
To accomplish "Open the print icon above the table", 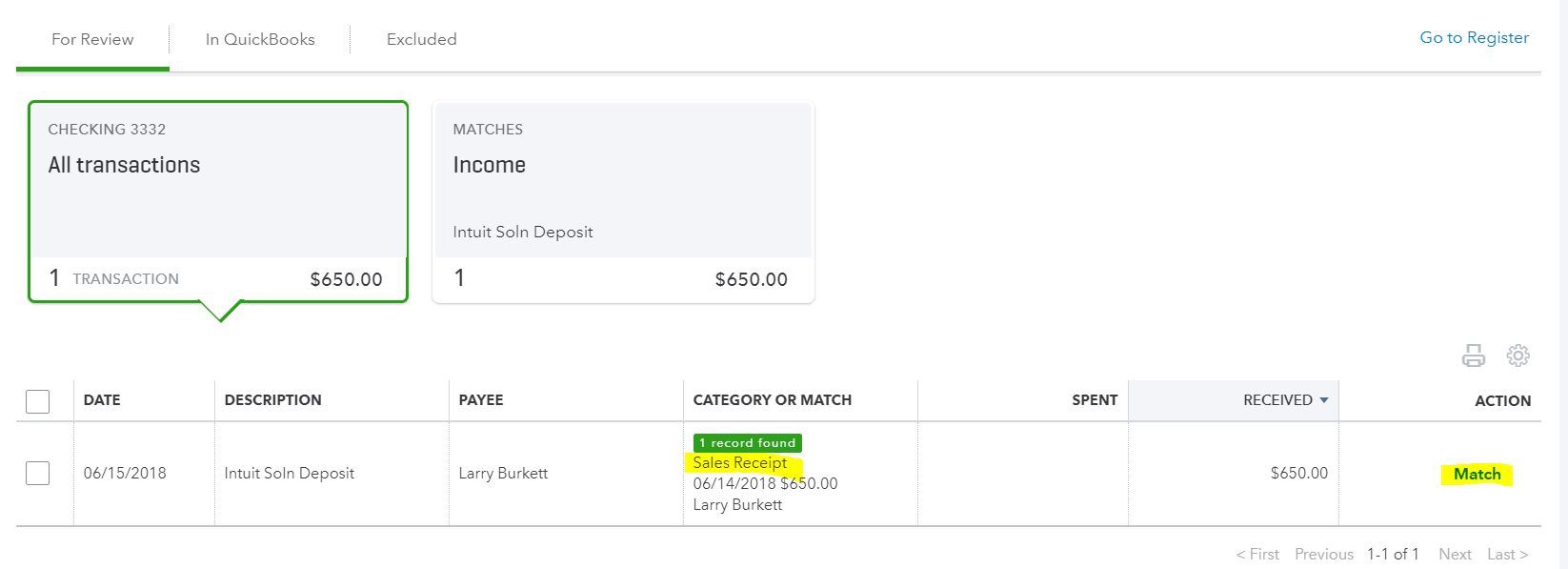I will click(1474, 356).
